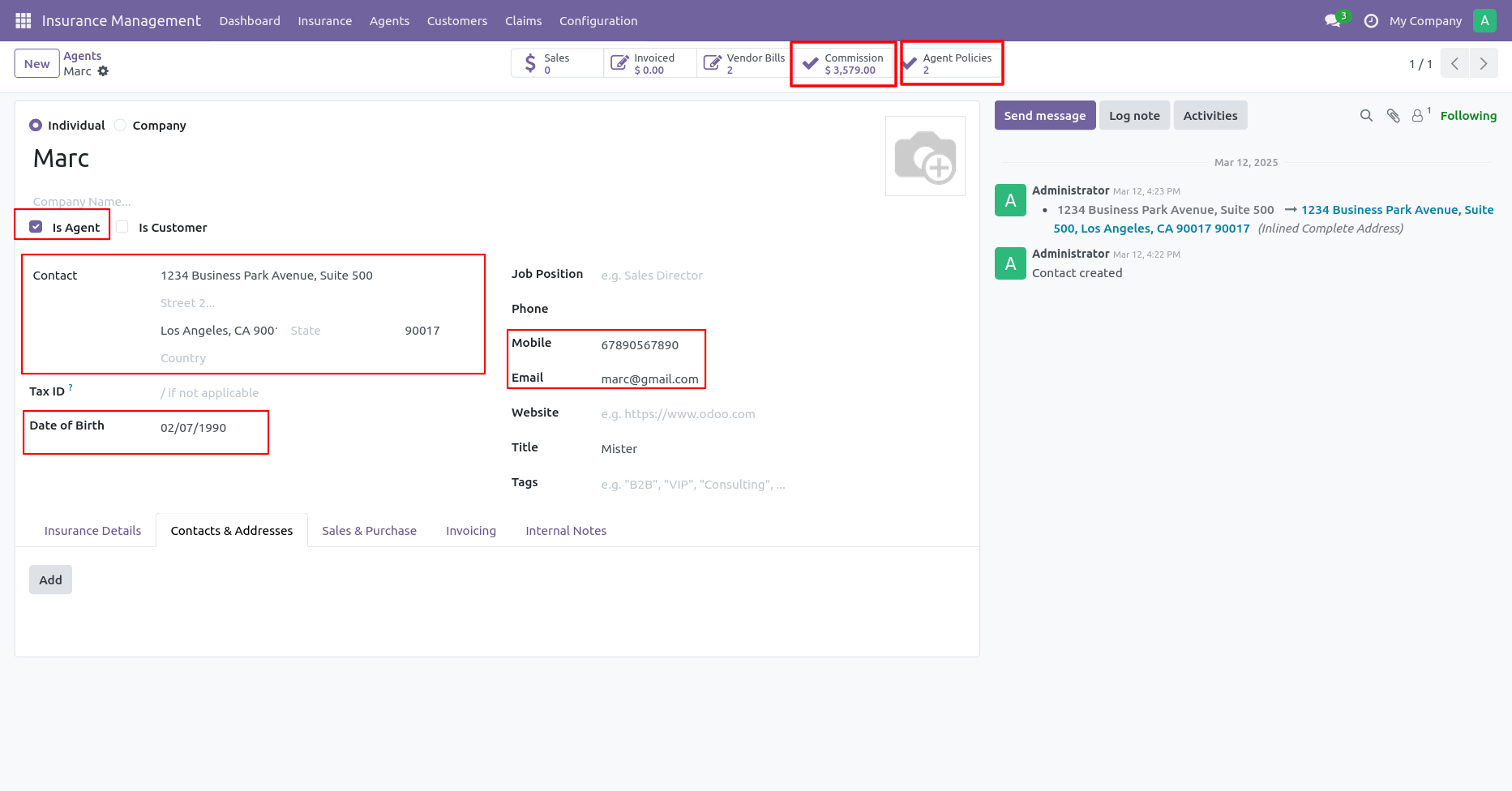Go back via Agents breadcrumb link

point(83,56)
